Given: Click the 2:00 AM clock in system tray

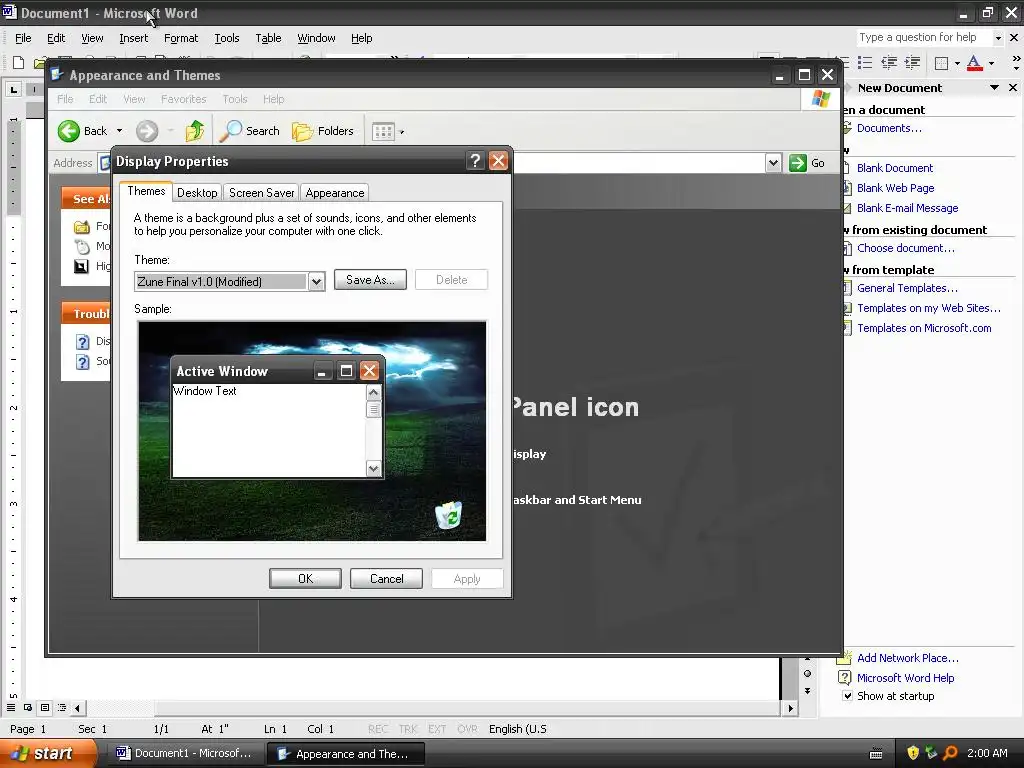Looking at the screenshot, I should coord(987,753).
